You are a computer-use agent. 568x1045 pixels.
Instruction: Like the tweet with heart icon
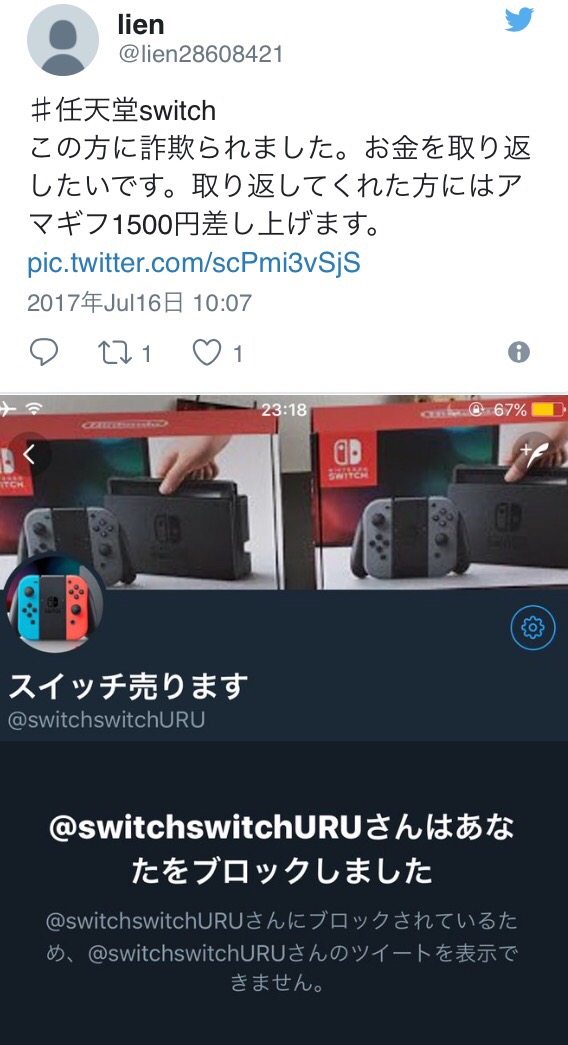[207, 353]
